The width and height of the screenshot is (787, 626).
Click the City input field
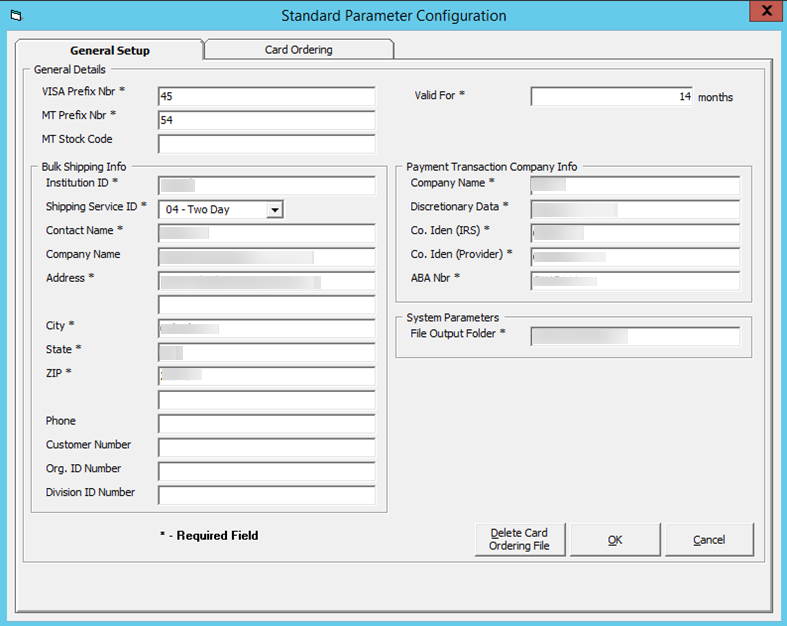(267, 328)
